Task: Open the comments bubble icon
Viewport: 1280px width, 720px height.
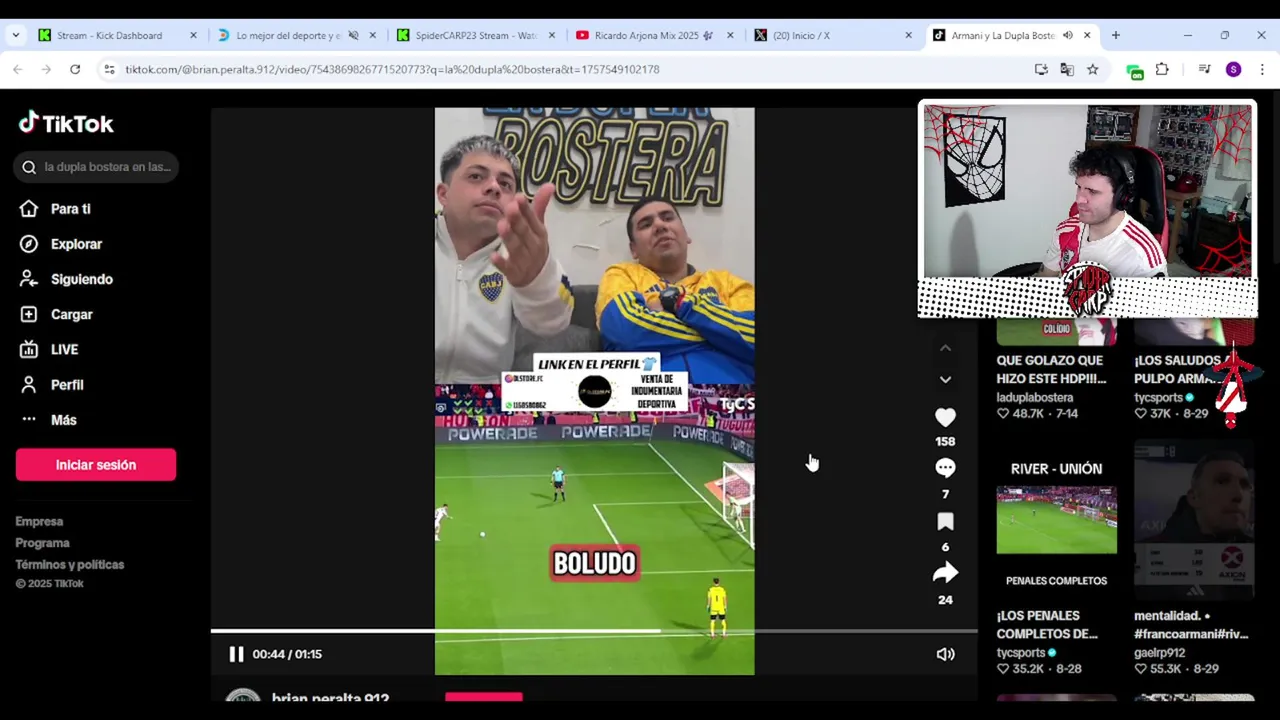Action: click(945, 468)
